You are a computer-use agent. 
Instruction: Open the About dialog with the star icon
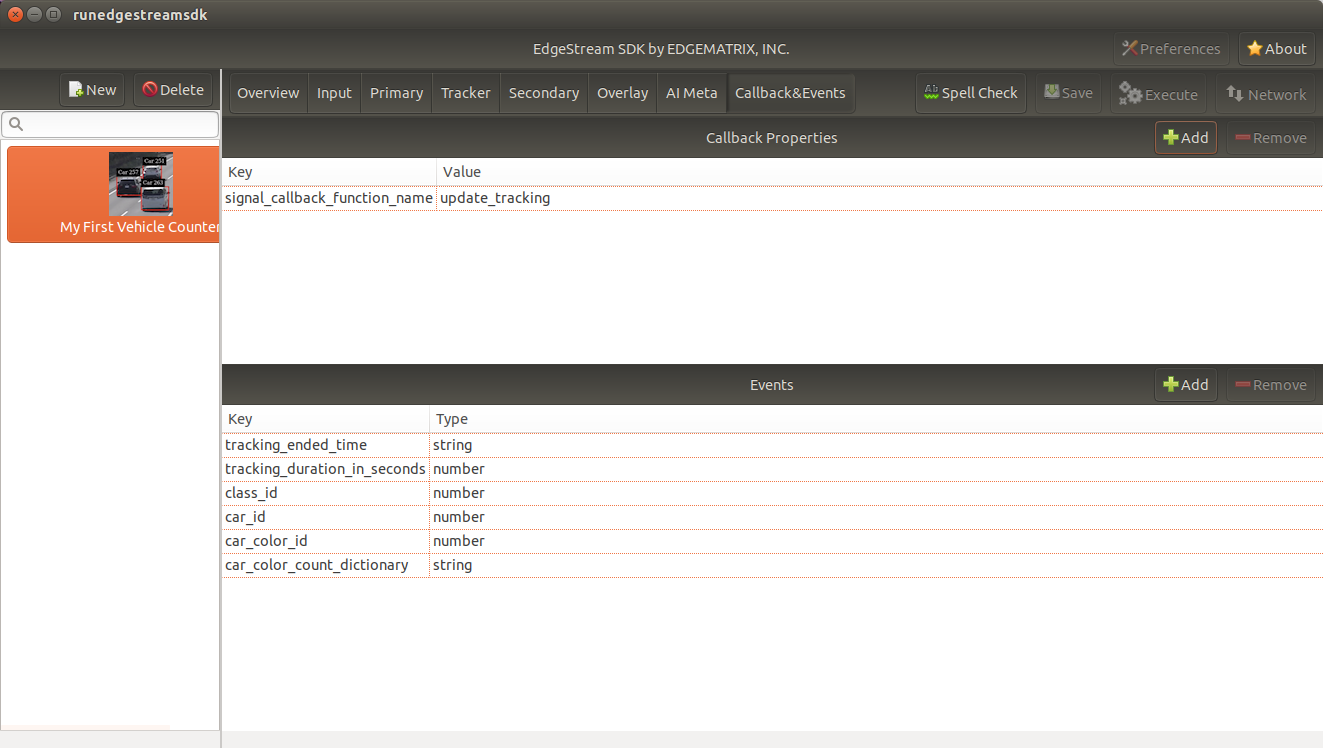pyautogui.click(x=1276, y=49)
